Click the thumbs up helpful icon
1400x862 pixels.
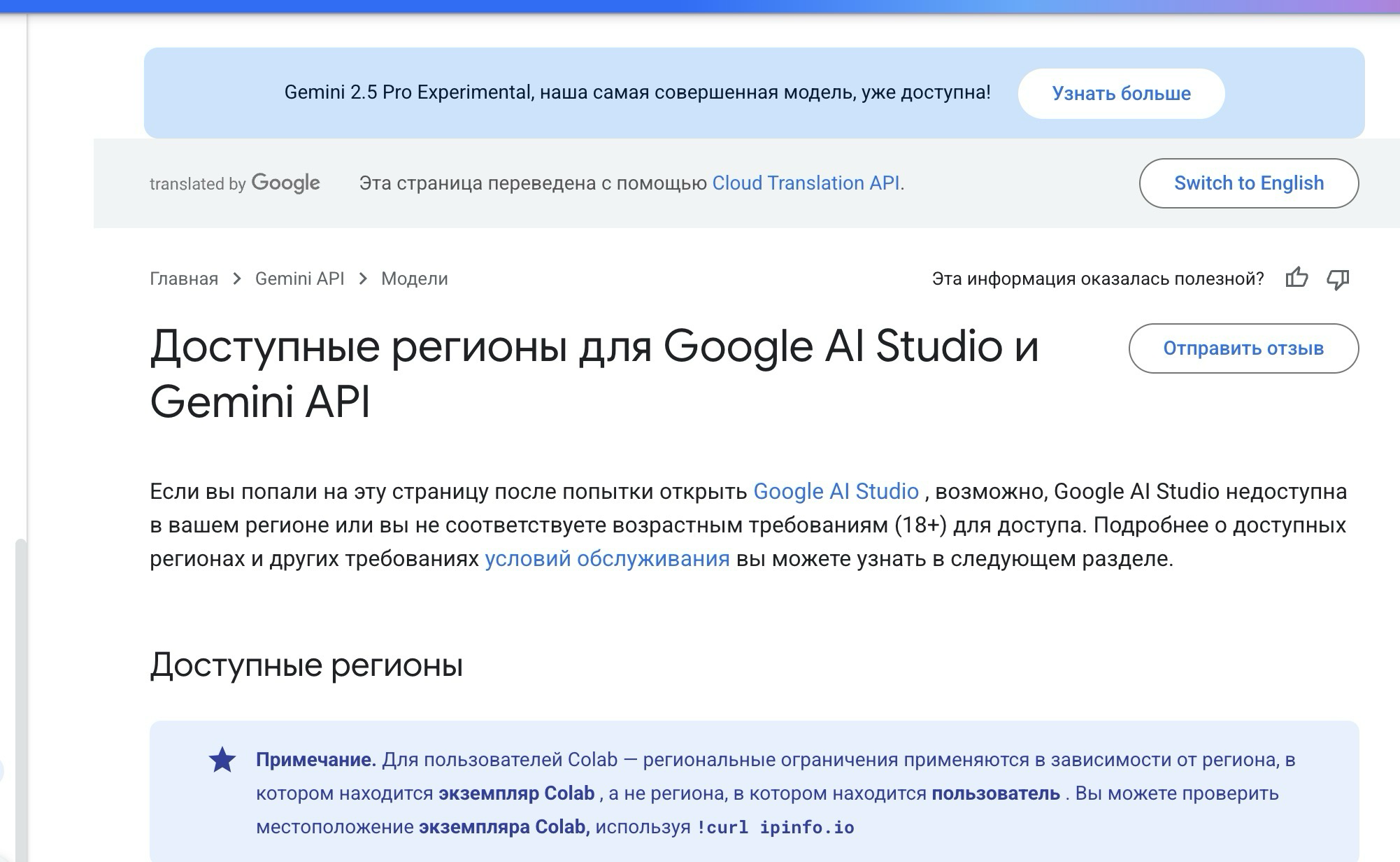click(1297, 278)
